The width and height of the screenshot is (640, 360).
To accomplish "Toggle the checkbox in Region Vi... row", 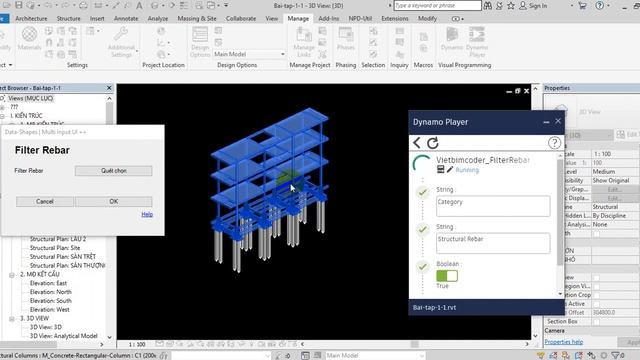I will 596,286.
